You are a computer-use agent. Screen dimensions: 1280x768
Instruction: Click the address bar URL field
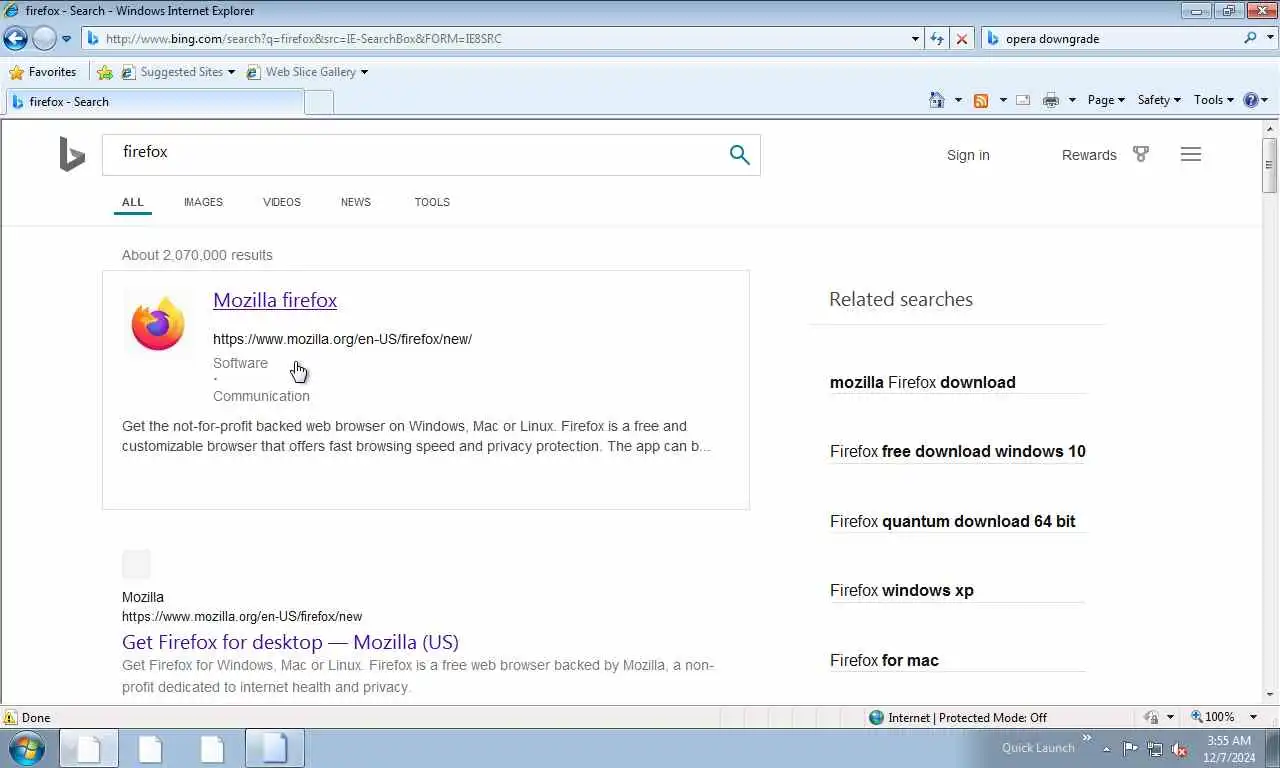click(x=495, y=39)
